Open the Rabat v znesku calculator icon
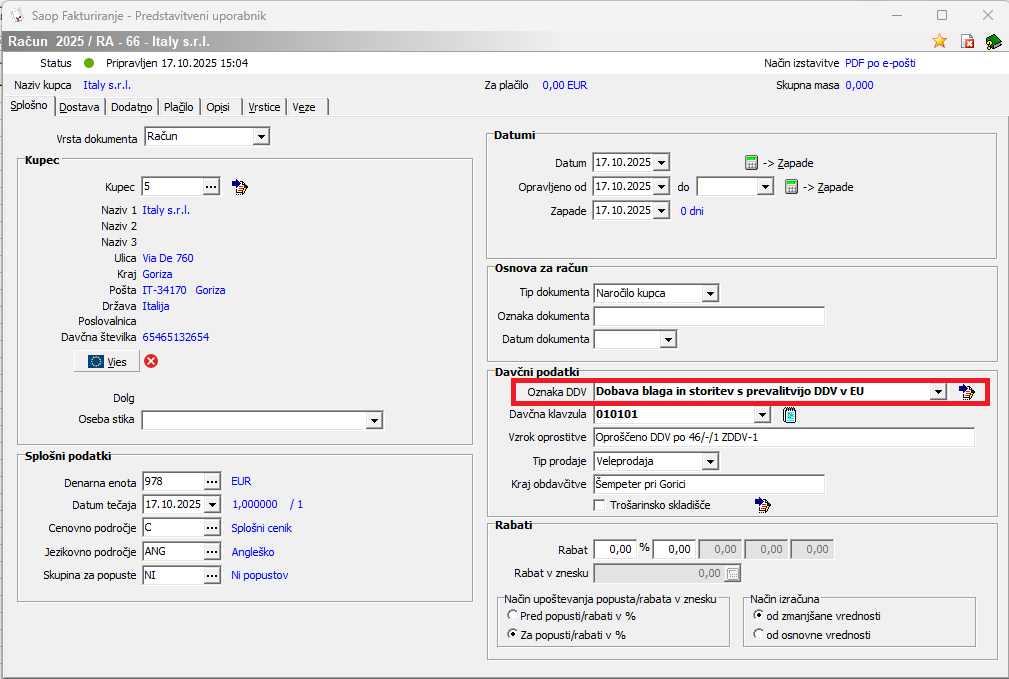The width and height of the screenshot is (1009, 679). pyautogui.click(x=733, y=573)
